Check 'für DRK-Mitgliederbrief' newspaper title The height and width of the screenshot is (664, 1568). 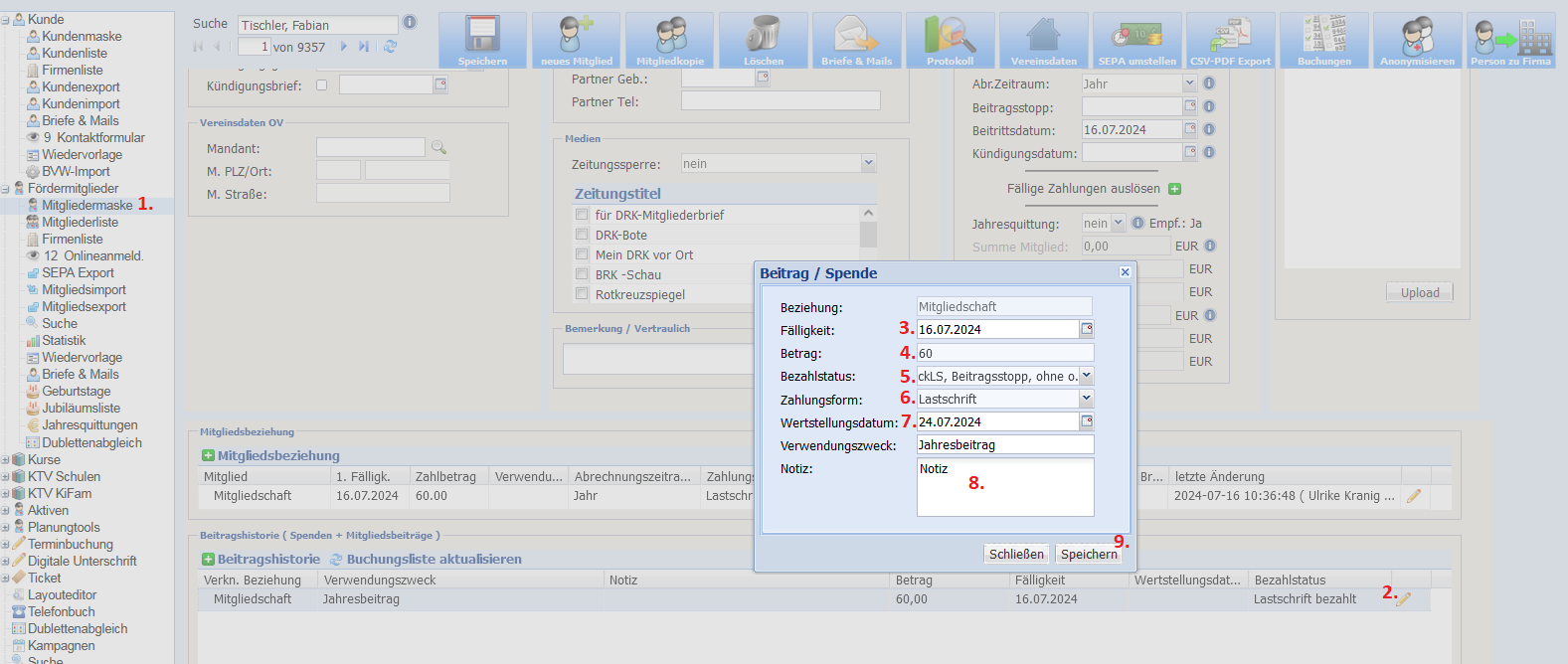coord(582,215)
